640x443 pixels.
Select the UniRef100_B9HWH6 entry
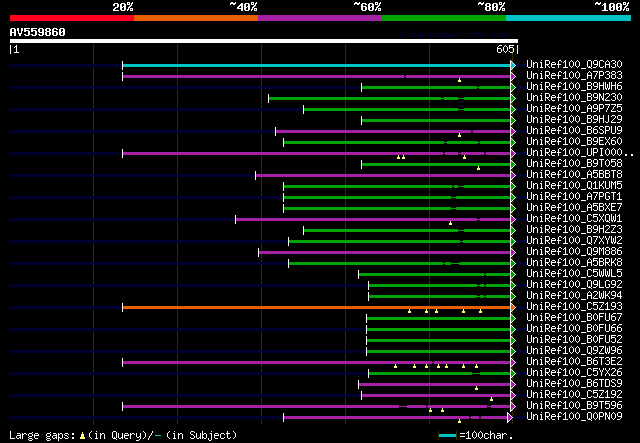point(574,87)
